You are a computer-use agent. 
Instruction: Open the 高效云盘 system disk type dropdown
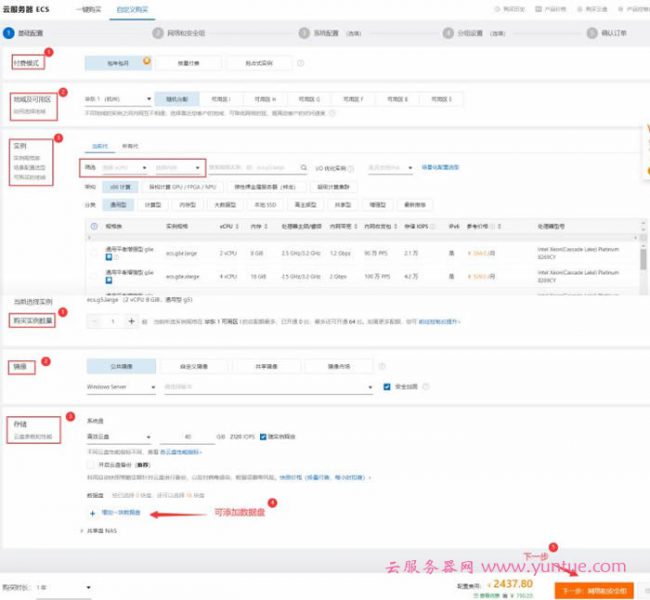click(x=117, y=437)
